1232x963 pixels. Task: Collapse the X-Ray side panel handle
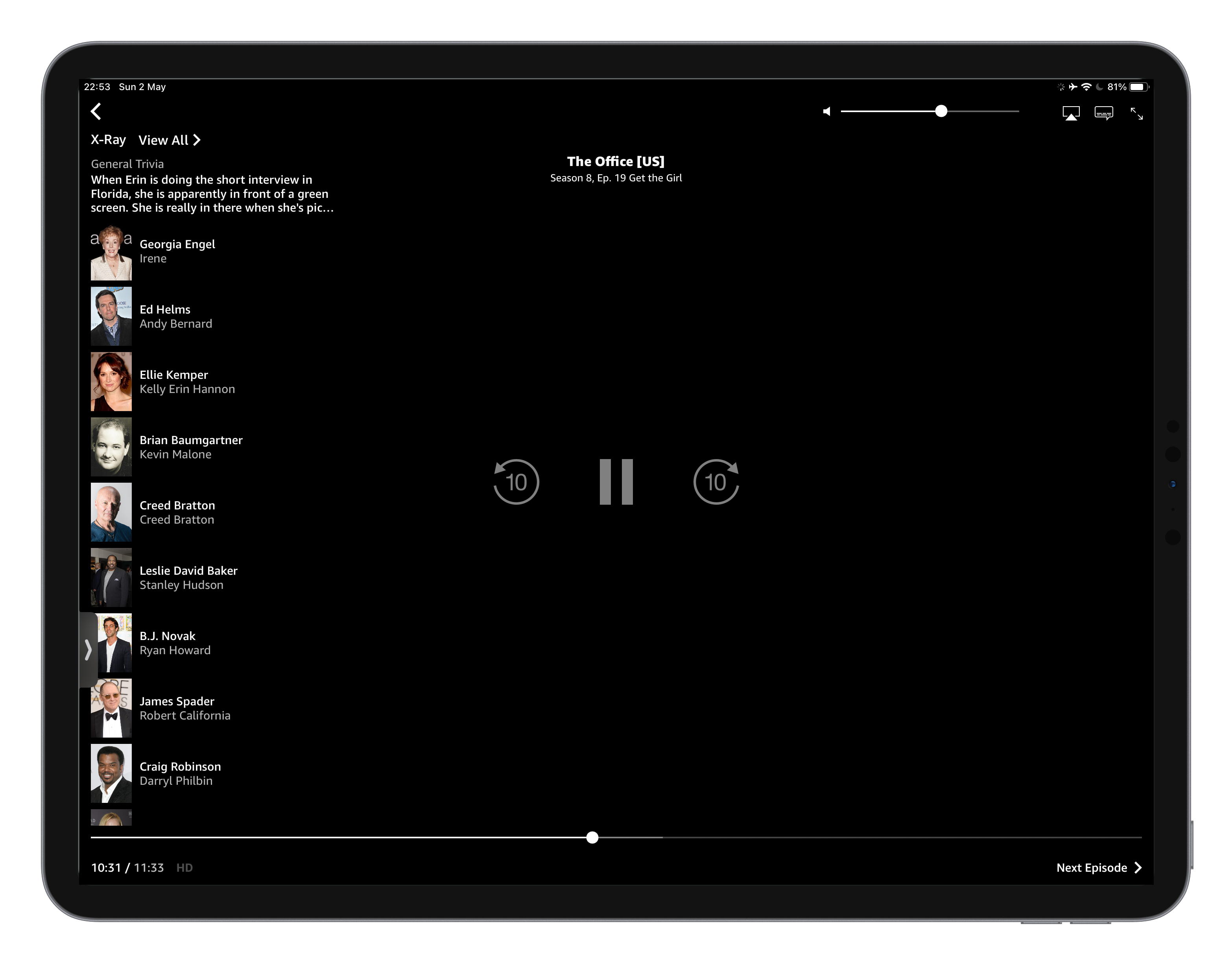tap(87, 650)
